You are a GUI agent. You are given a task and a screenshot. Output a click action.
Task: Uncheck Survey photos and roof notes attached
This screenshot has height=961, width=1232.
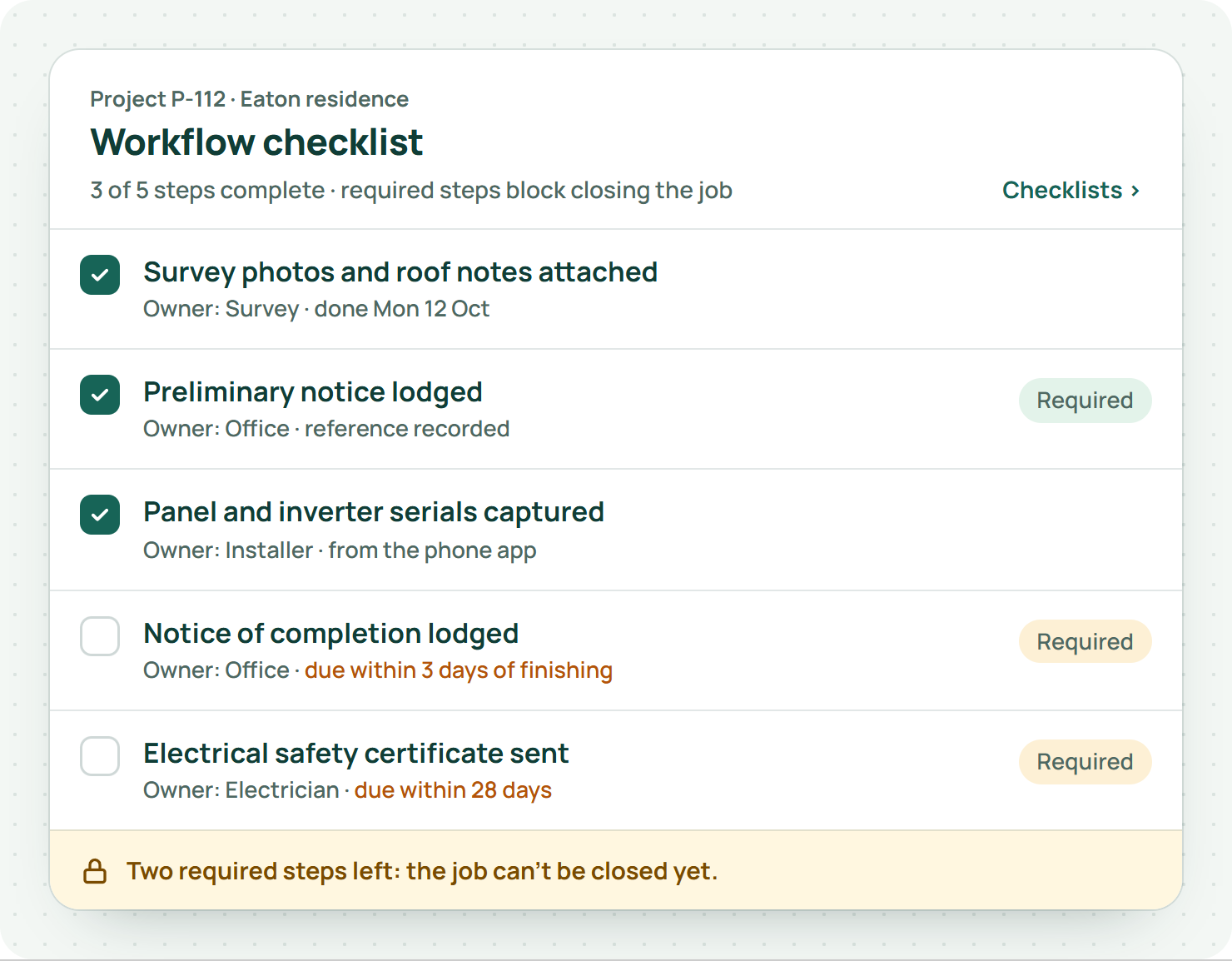tap(100, 275)
